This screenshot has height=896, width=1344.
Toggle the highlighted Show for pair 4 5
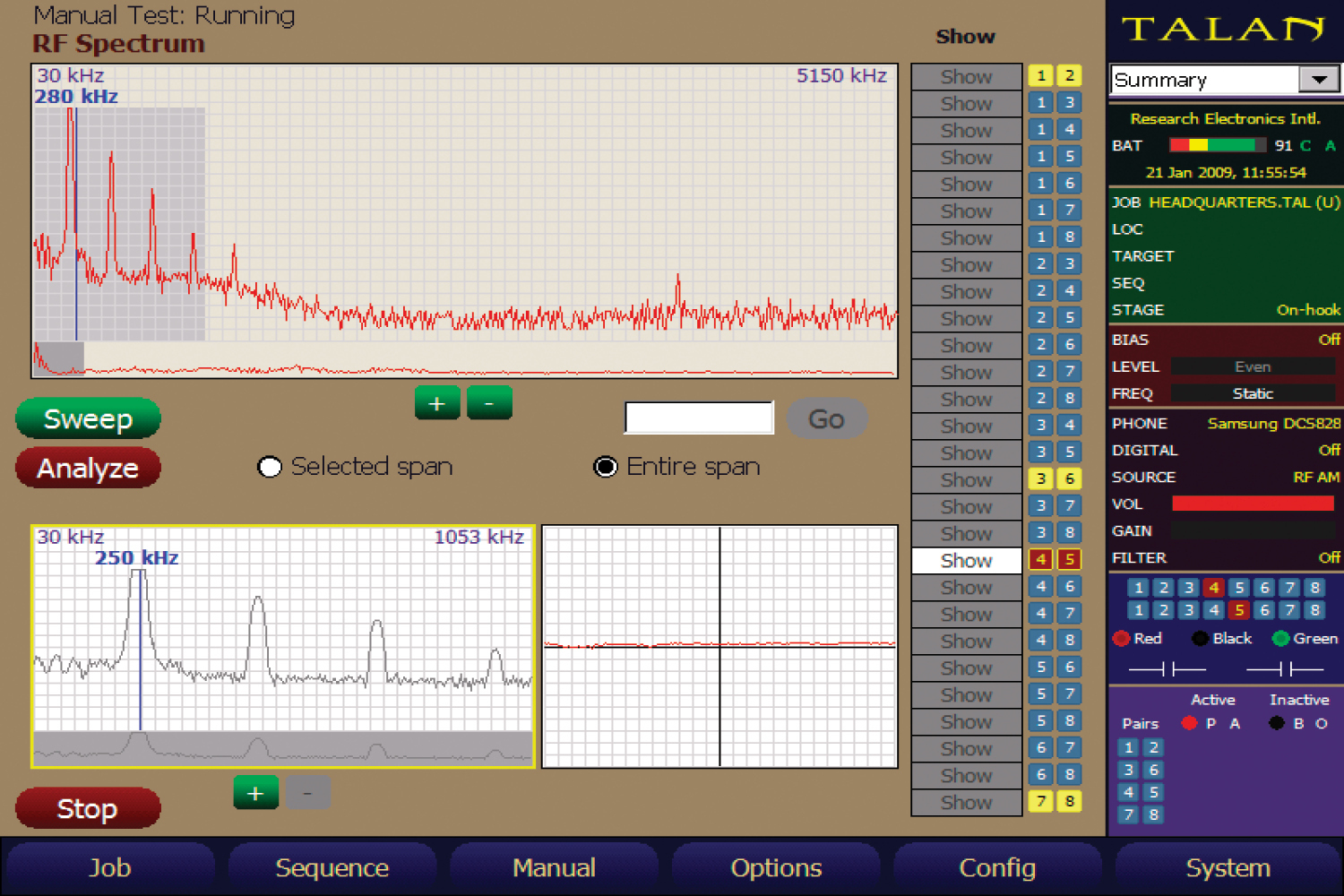point(967,561)
